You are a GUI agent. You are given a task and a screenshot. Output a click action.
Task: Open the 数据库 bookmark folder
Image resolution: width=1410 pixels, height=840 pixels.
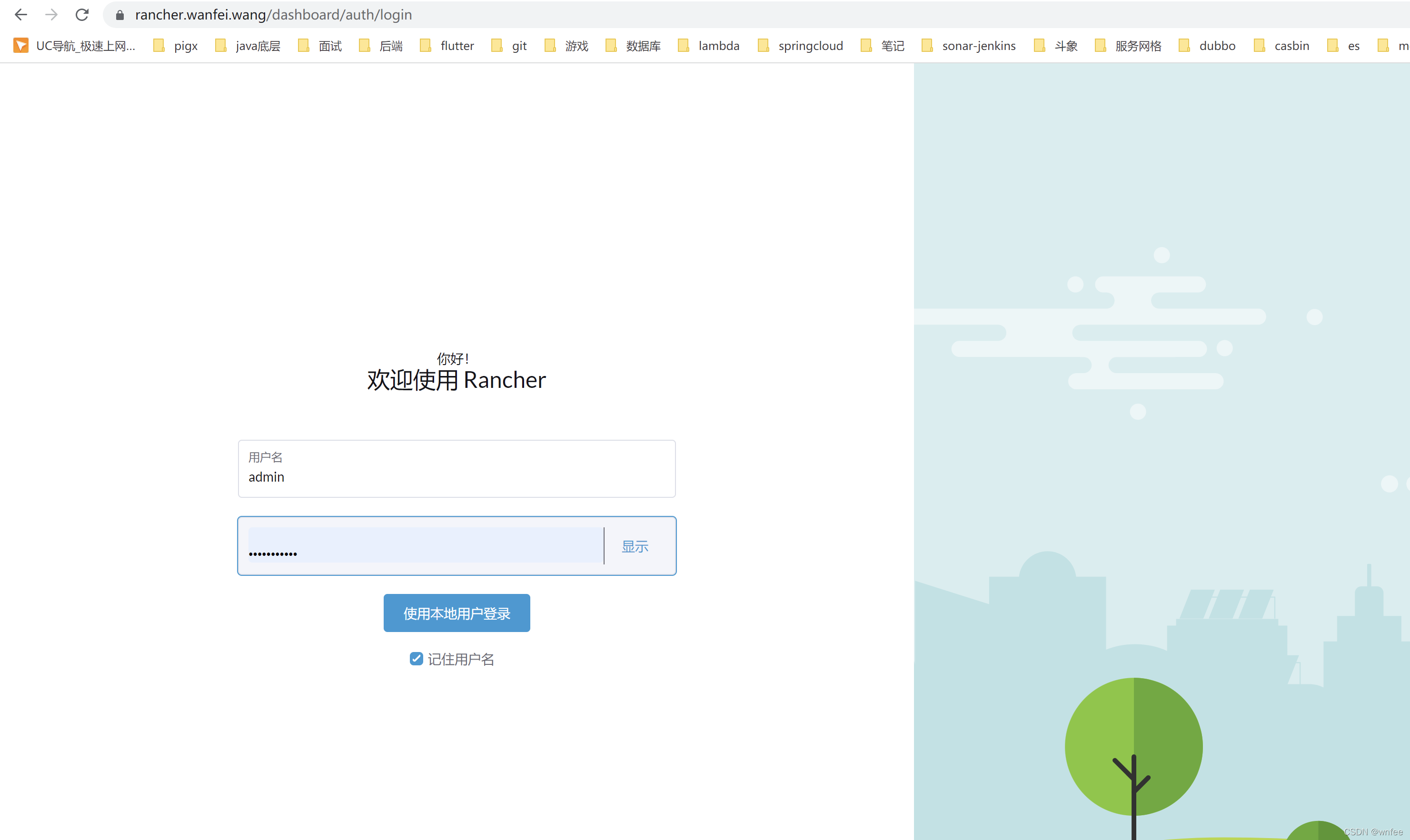pos(634,46)
